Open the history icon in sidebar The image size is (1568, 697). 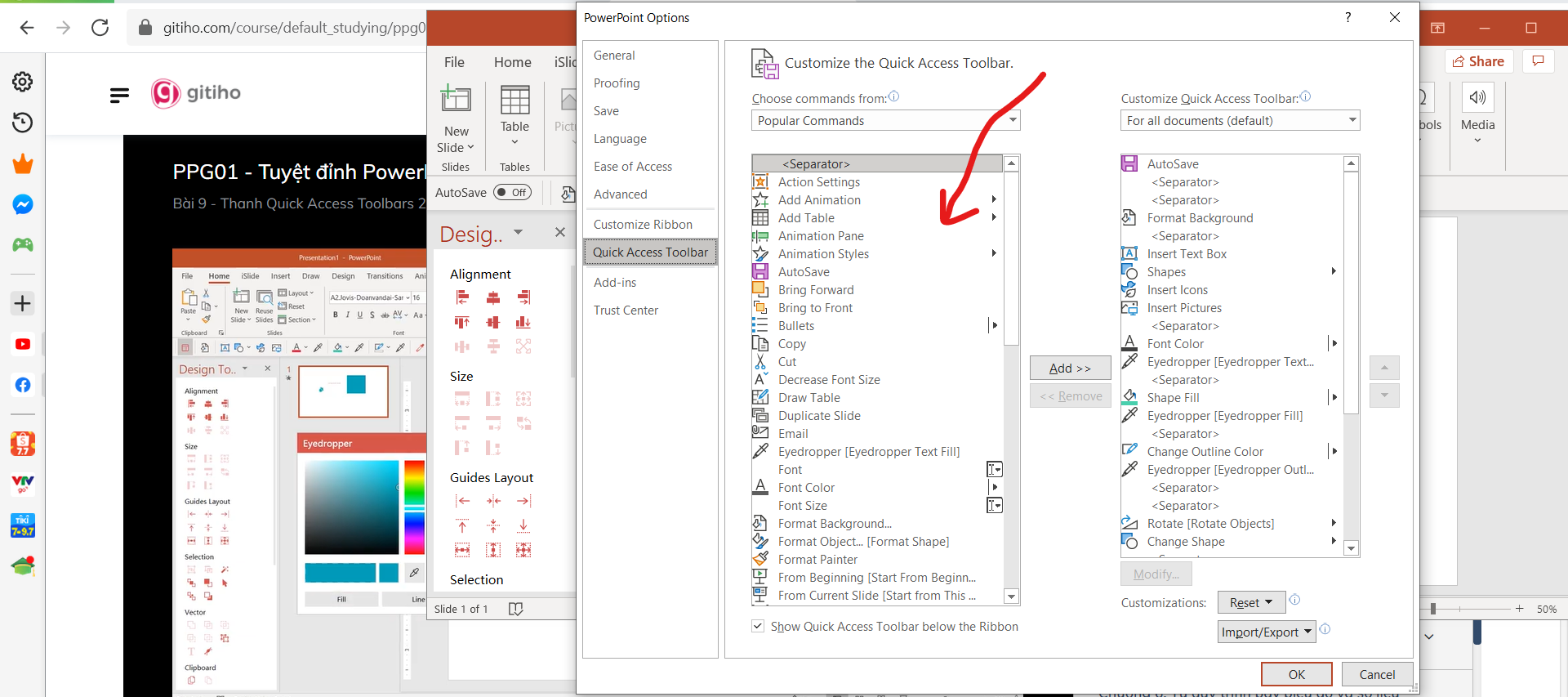point(23,123)
